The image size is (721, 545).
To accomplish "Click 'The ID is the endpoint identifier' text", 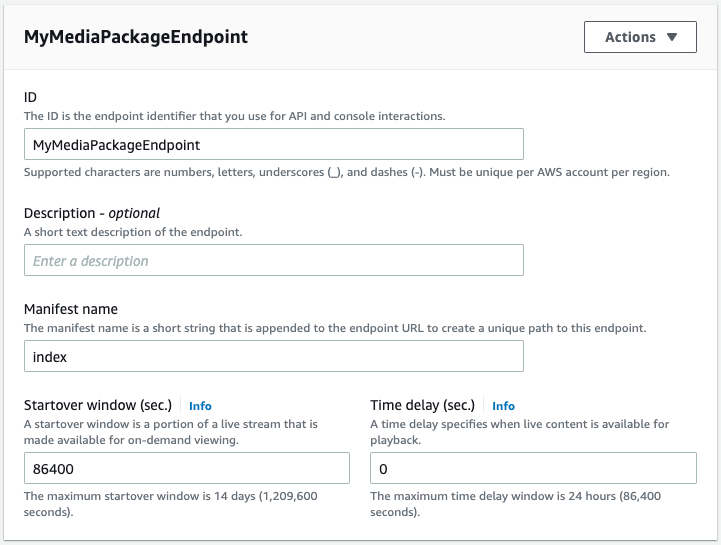I will [x=235, y=116].
